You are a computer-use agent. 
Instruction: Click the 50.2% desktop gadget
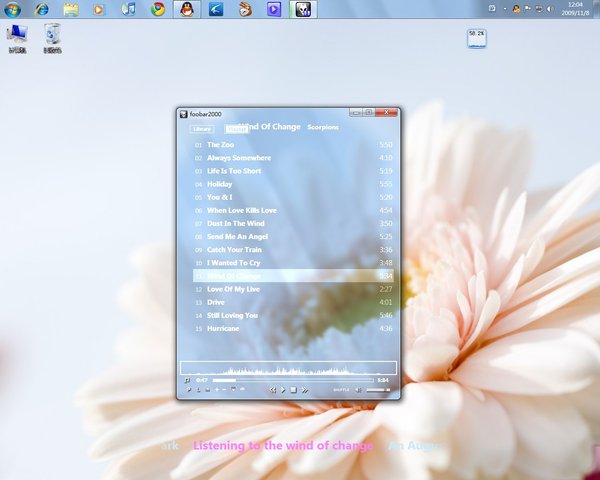(477, 38)
